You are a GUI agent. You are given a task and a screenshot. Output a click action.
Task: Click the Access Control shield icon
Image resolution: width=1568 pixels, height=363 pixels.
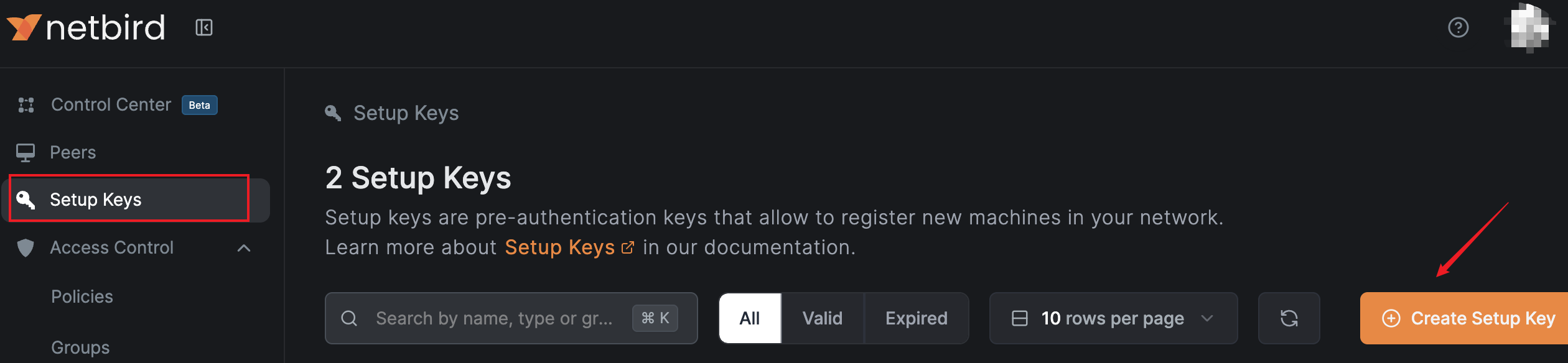pyautogui.click(x=26, y=247)
